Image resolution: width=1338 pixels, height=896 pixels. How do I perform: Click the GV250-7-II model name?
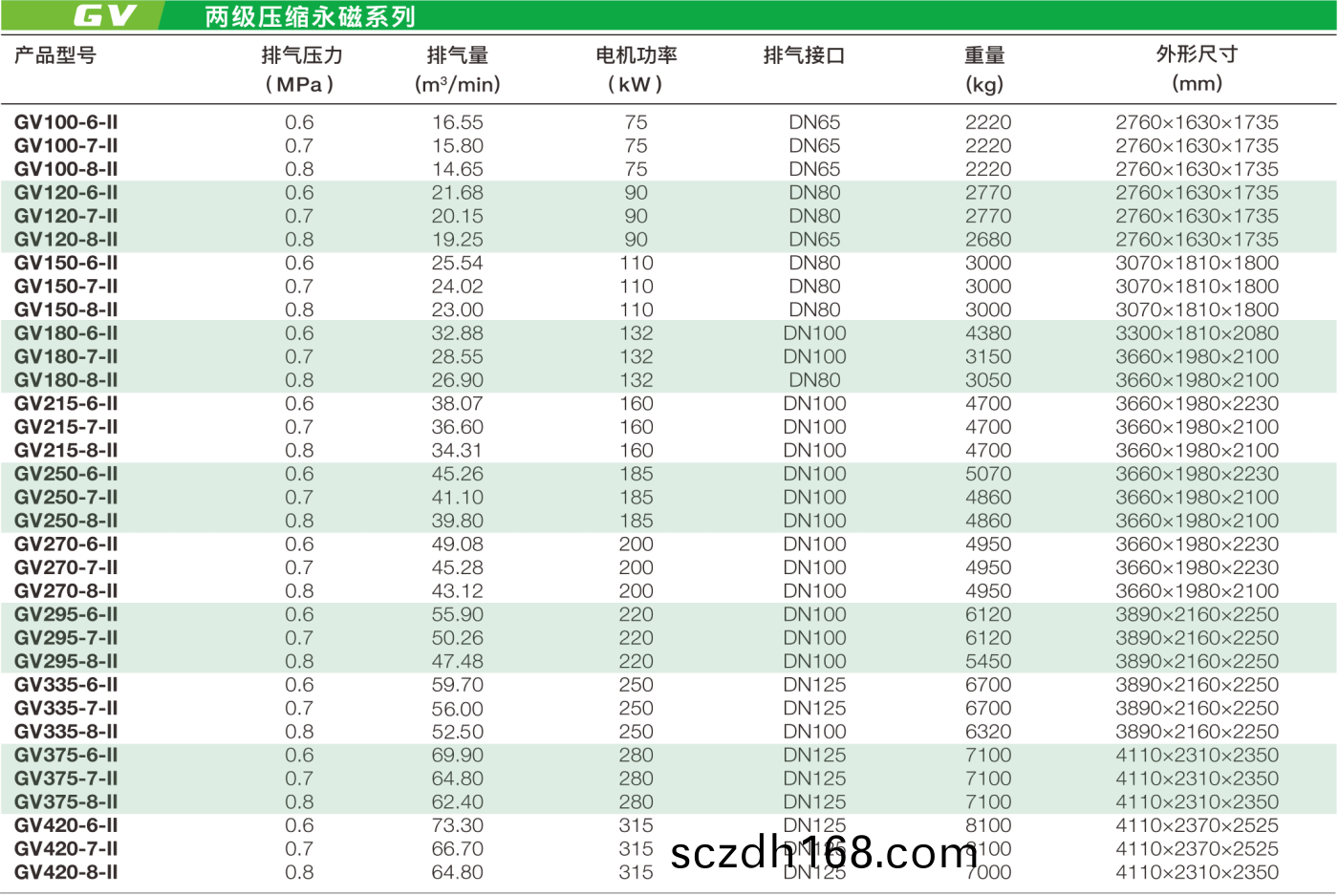66,498
